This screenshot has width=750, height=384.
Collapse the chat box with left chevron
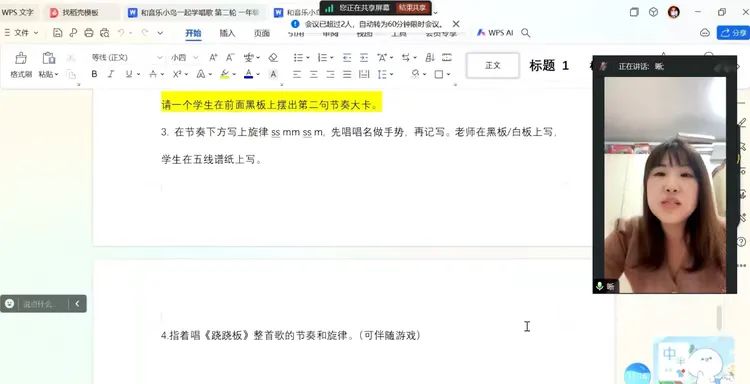click(77, 303)
